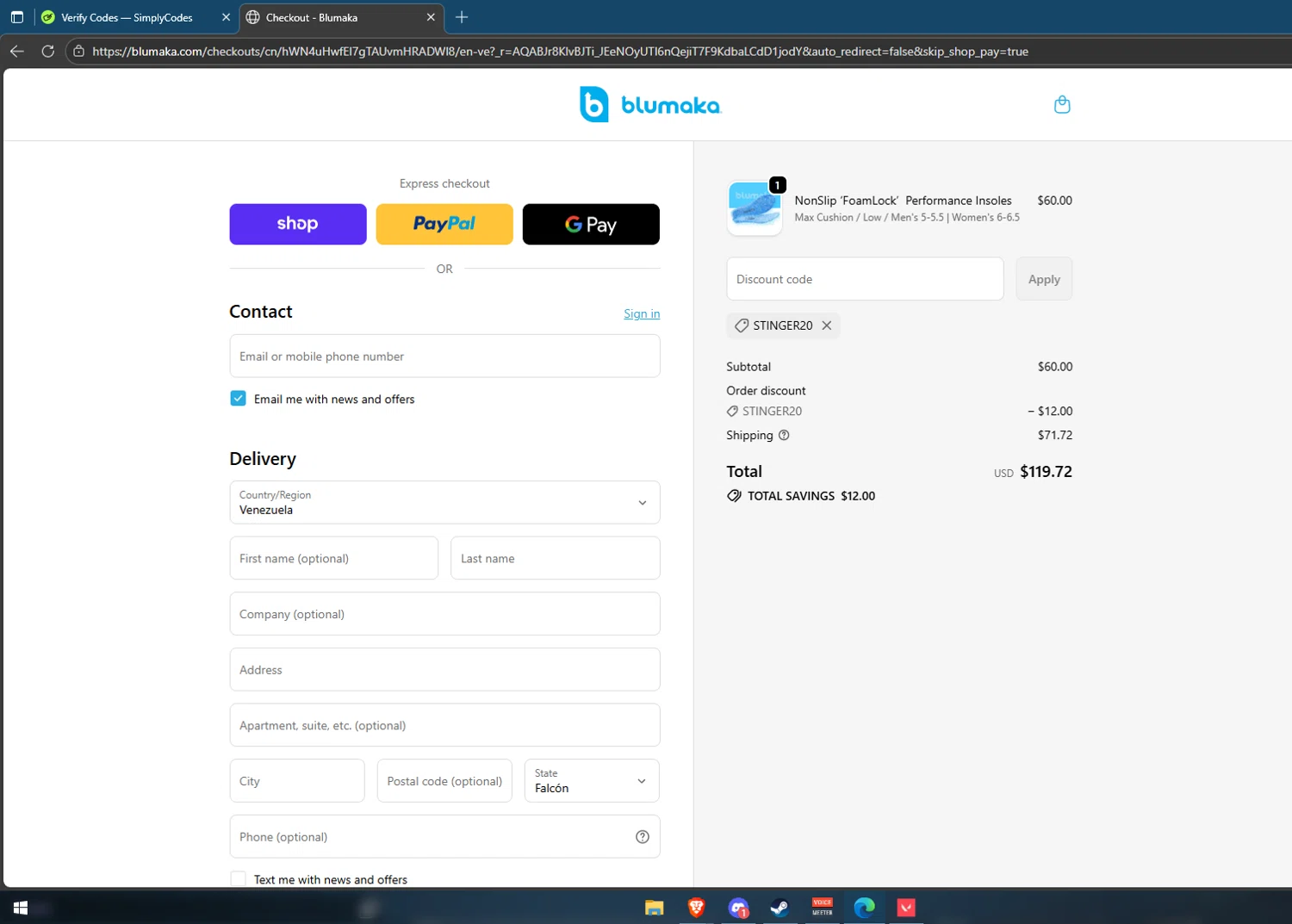Open the State dropdown showing Falcón
Screen dimensions: 1292x924
click(592, 781)
